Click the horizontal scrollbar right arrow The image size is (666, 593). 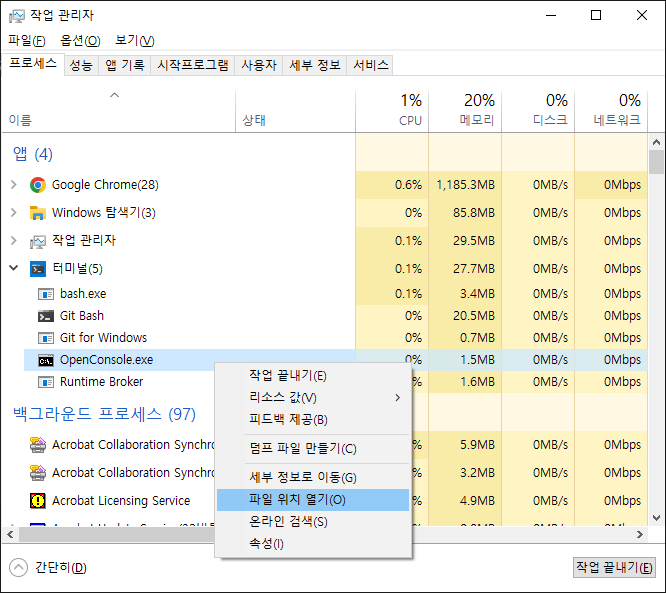click(x=640, y=534)
